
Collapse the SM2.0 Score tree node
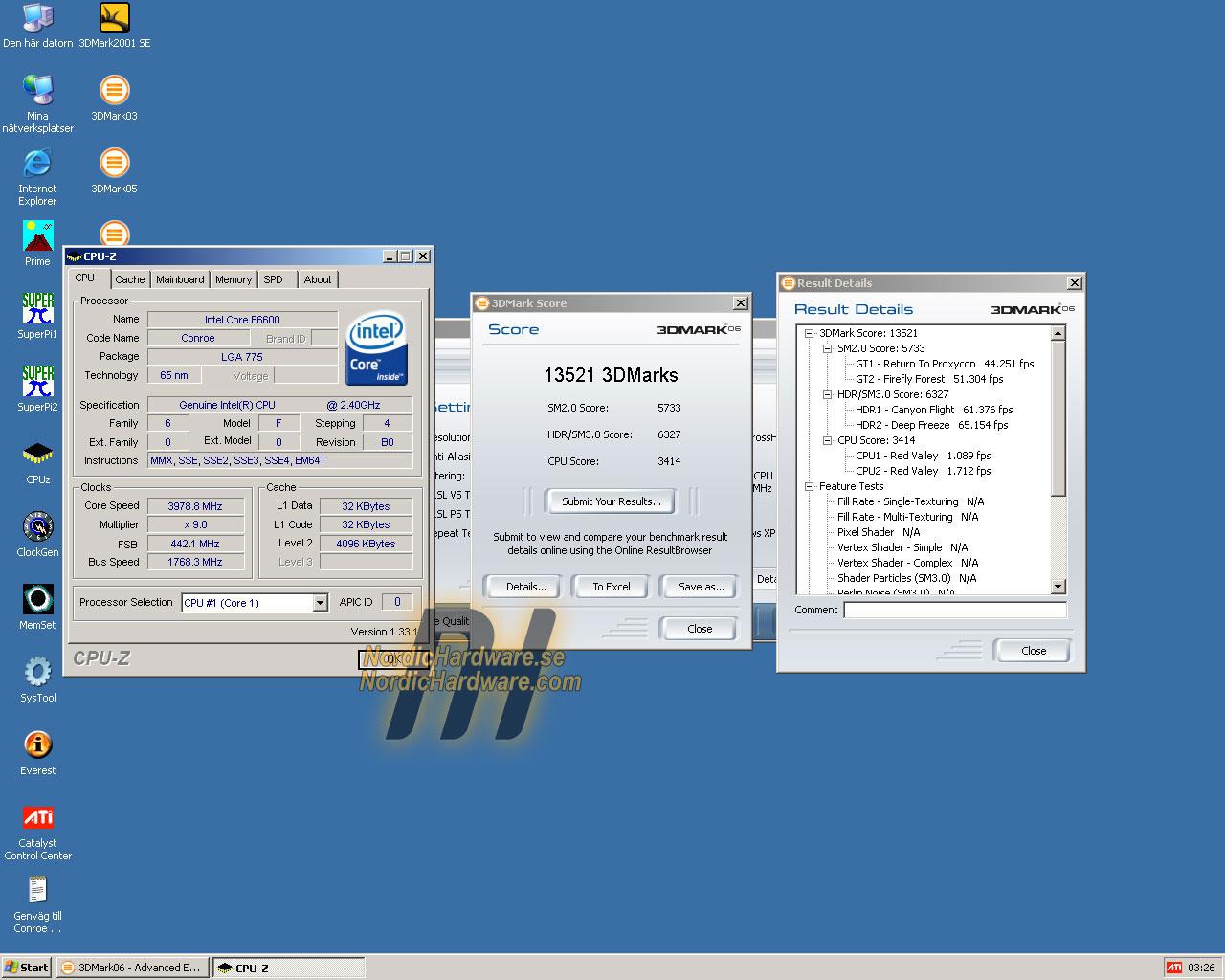point(828,348)
